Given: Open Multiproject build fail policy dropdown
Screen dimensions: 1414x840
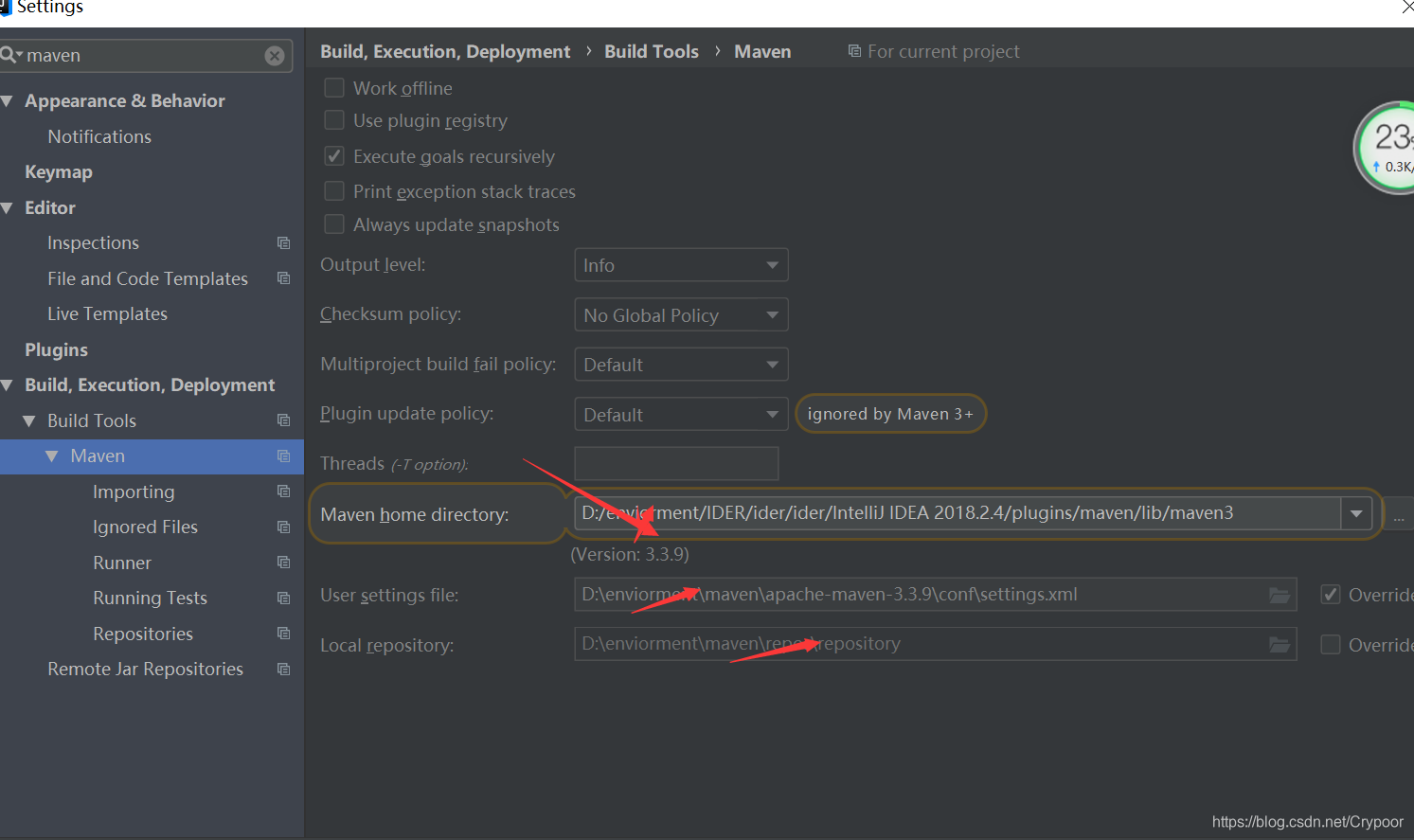Looking at the screenshot, I should point(681,365).
